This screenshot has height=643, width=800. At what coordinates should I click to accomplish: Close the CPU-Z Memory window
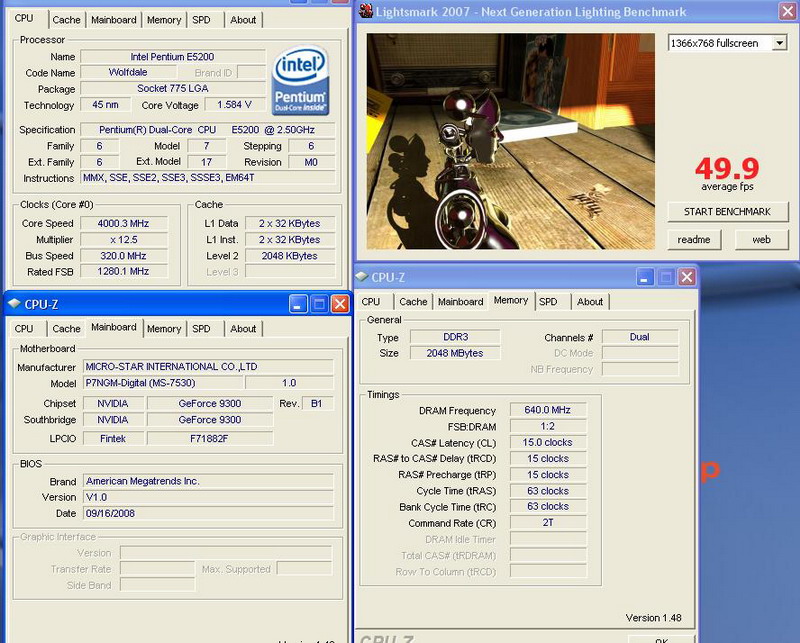pos(687,277)
